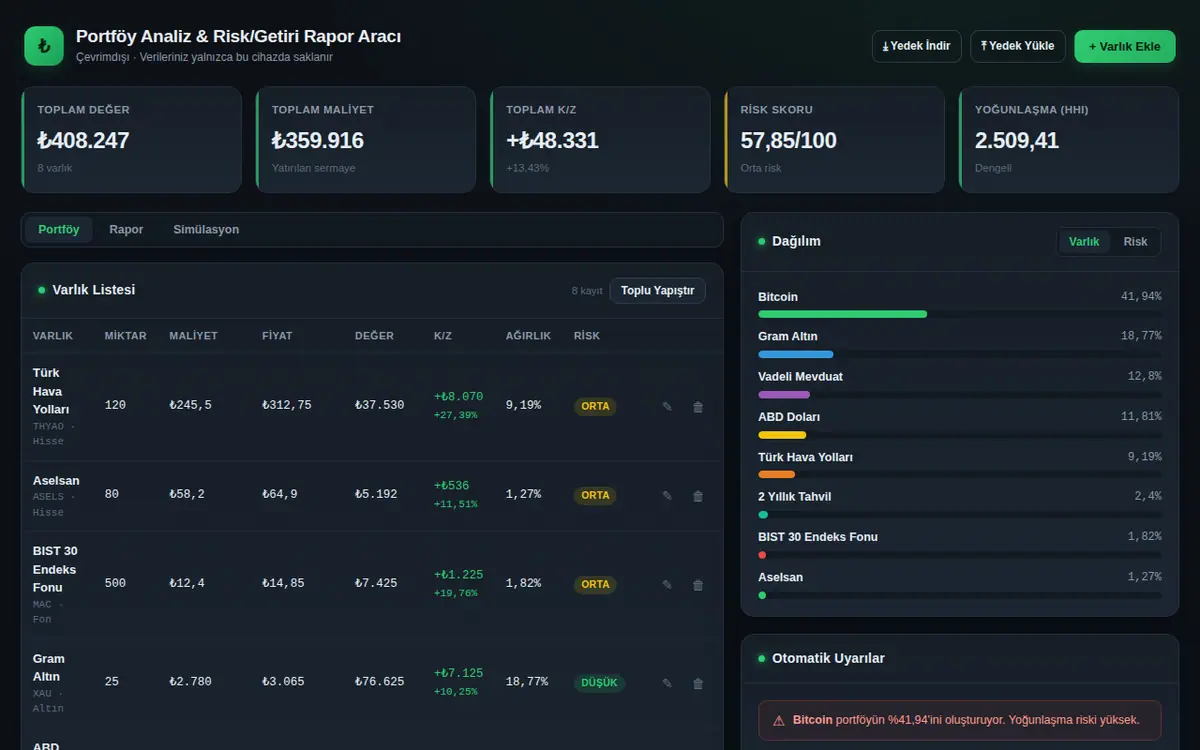The width and height of the screenshot is (1200, 750).
Task: Click the warning icon in Bitcoin alert
Action: (x=779, y=720)
